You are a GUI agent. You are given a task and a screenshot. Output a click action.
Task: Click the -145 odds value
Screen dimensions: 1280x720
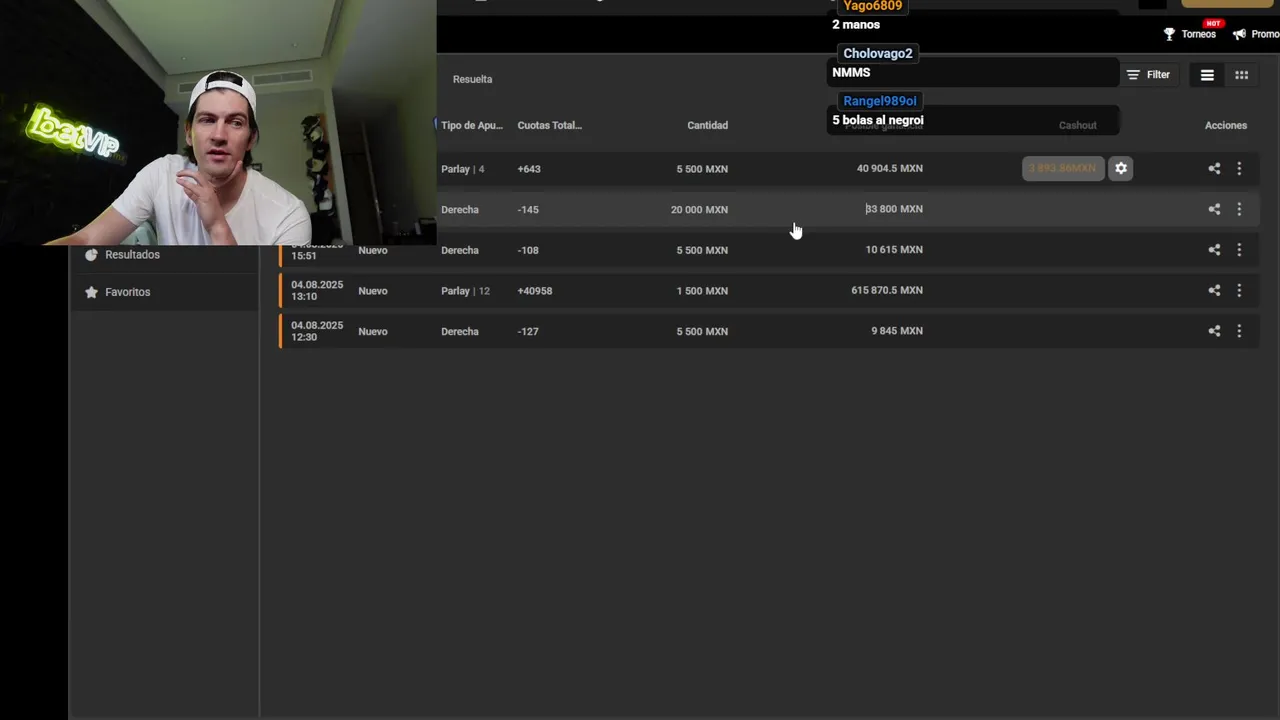point(528,209)
